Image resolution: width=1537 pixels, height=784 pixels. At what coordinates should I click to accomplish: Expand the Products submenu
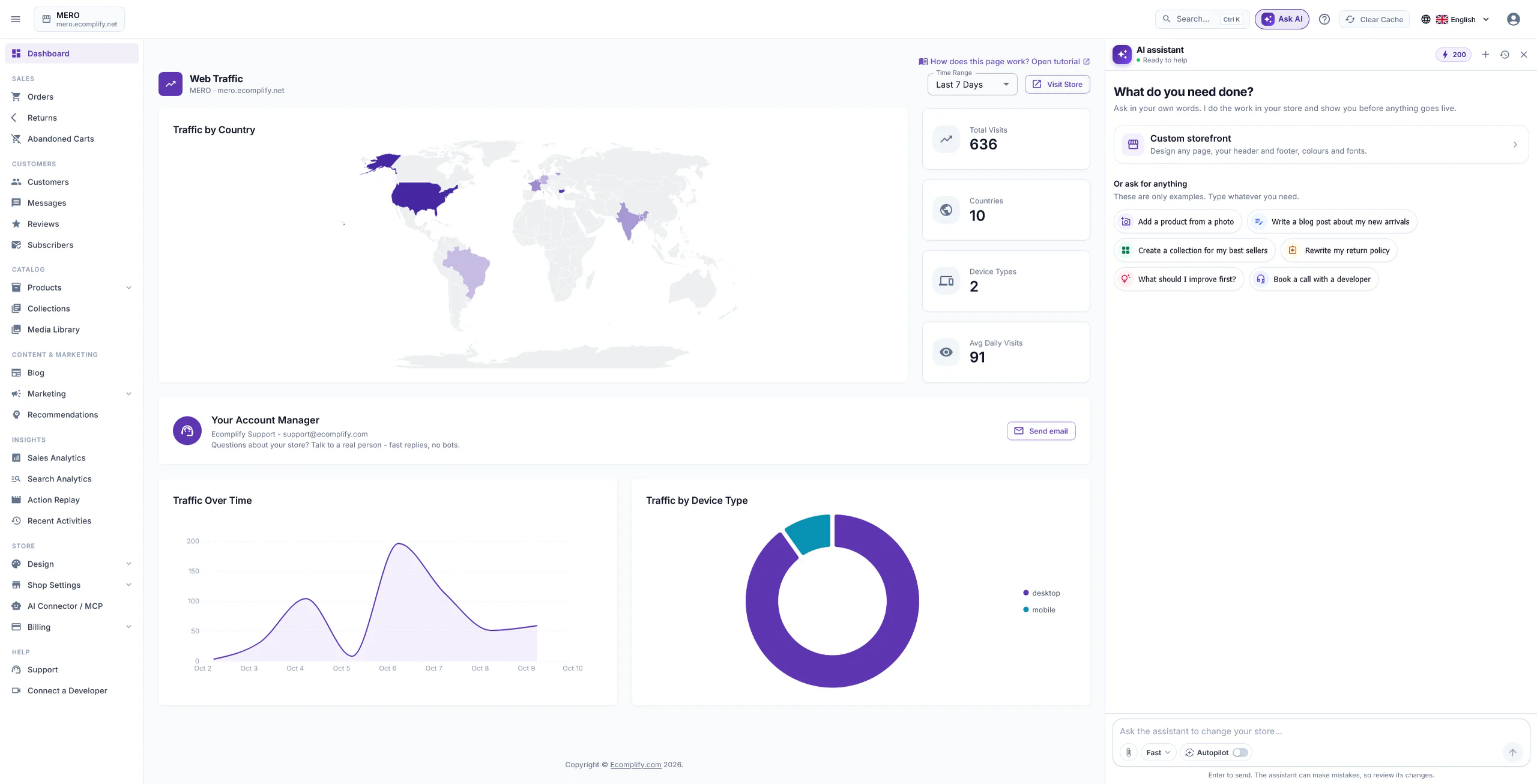[x=128, y=288]
